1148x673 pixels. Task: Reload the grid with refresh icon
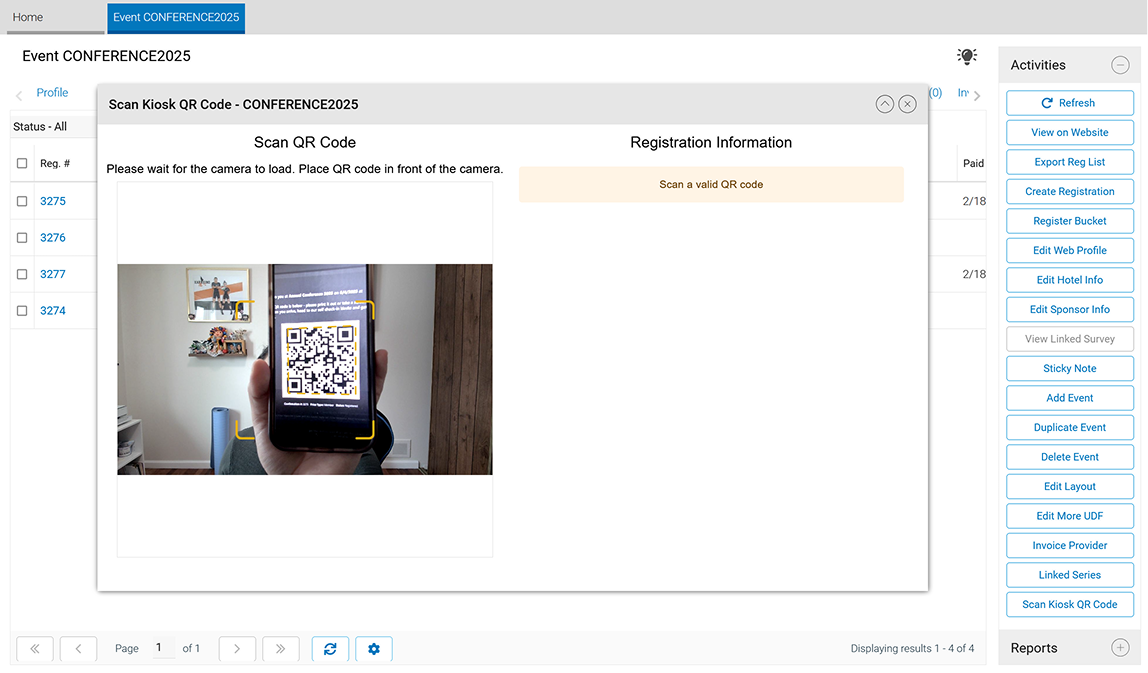pos(330,648)
